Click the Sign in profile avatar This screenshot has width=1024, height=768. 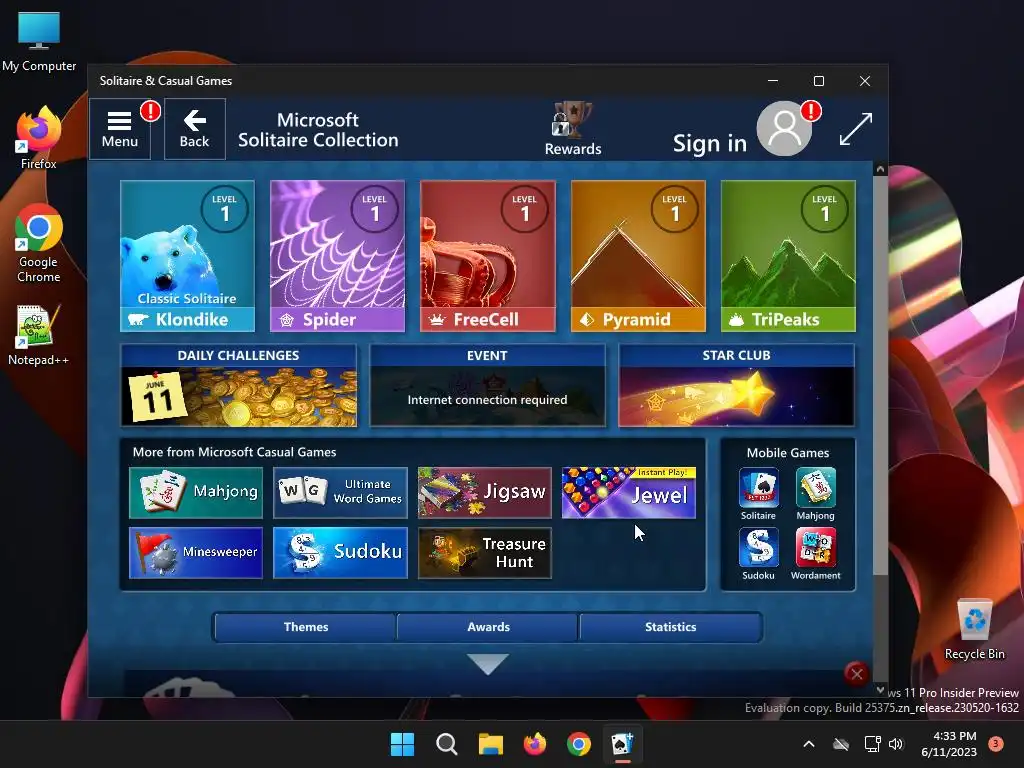pos(784,129)
